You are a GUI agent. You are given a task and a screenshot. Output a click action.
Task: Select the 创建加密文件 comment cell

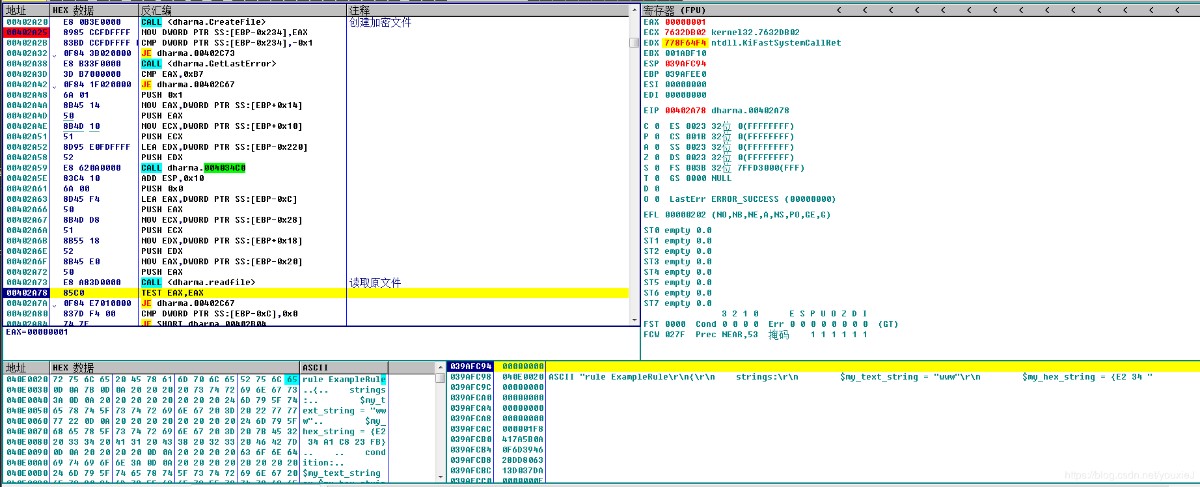pos(382,22)
